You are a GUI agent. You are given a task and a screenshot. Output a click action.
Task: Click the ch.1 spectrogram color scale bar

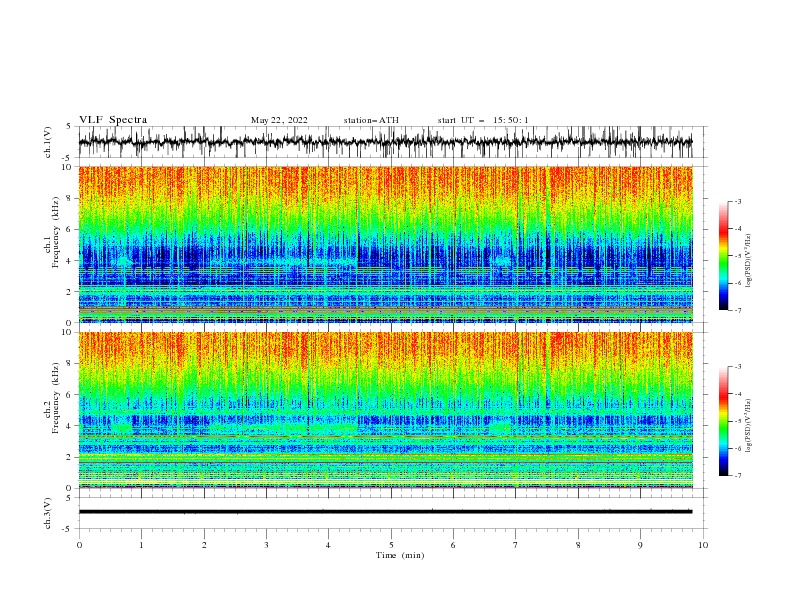pyautogui.click(x=723, y=256)
